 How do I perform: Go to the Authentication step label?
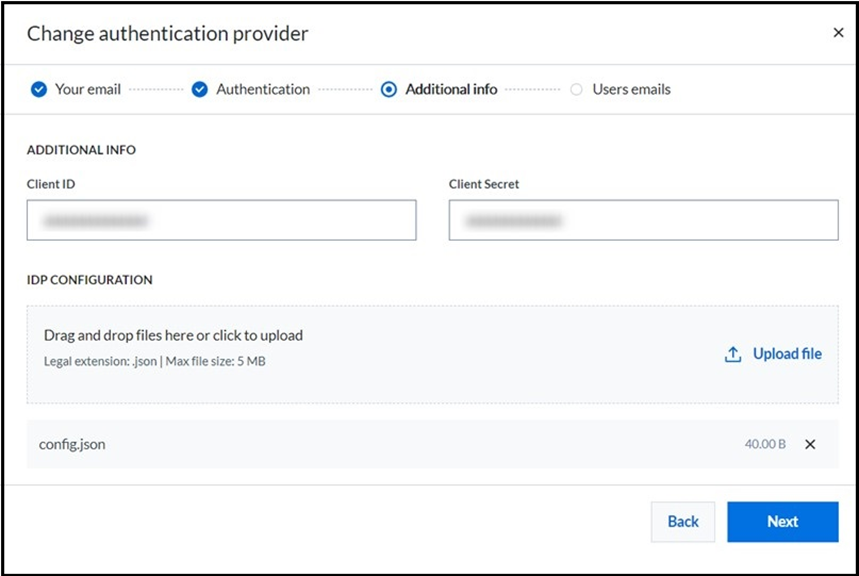263,89
